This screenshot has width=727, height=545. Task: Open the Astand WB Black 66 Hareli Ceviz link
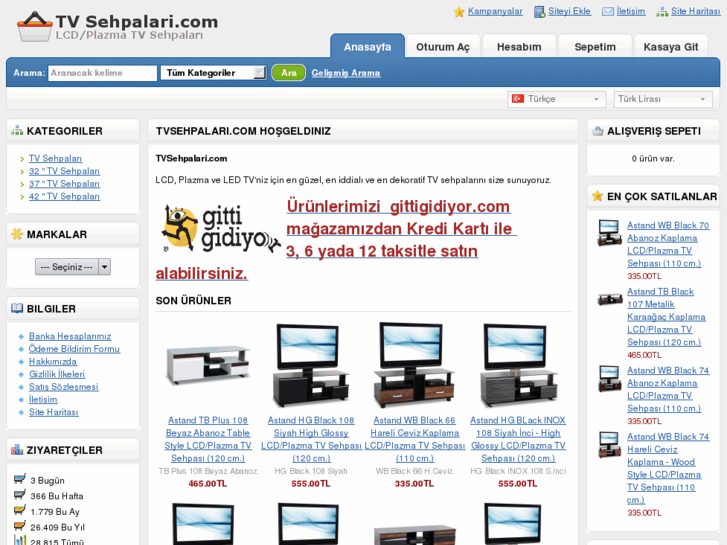point(415,439)
